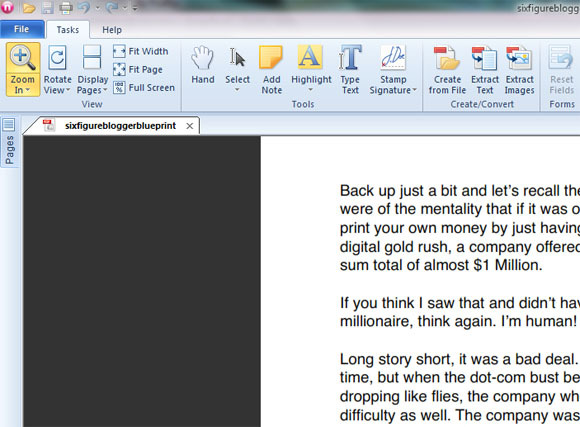Choose the Type Text tool
The height and width of the screenshot is (427, 580).
(x=350, y=69)
